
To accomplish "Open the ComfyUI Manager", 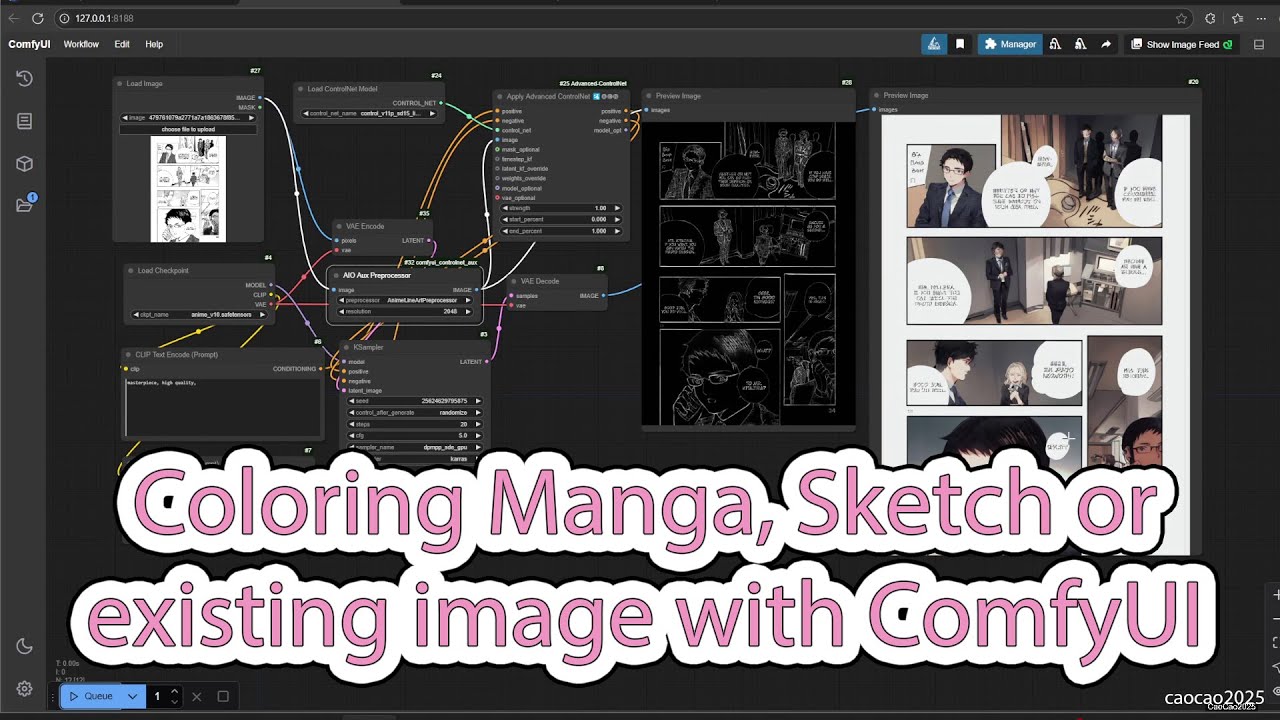I will [1010, 44].
